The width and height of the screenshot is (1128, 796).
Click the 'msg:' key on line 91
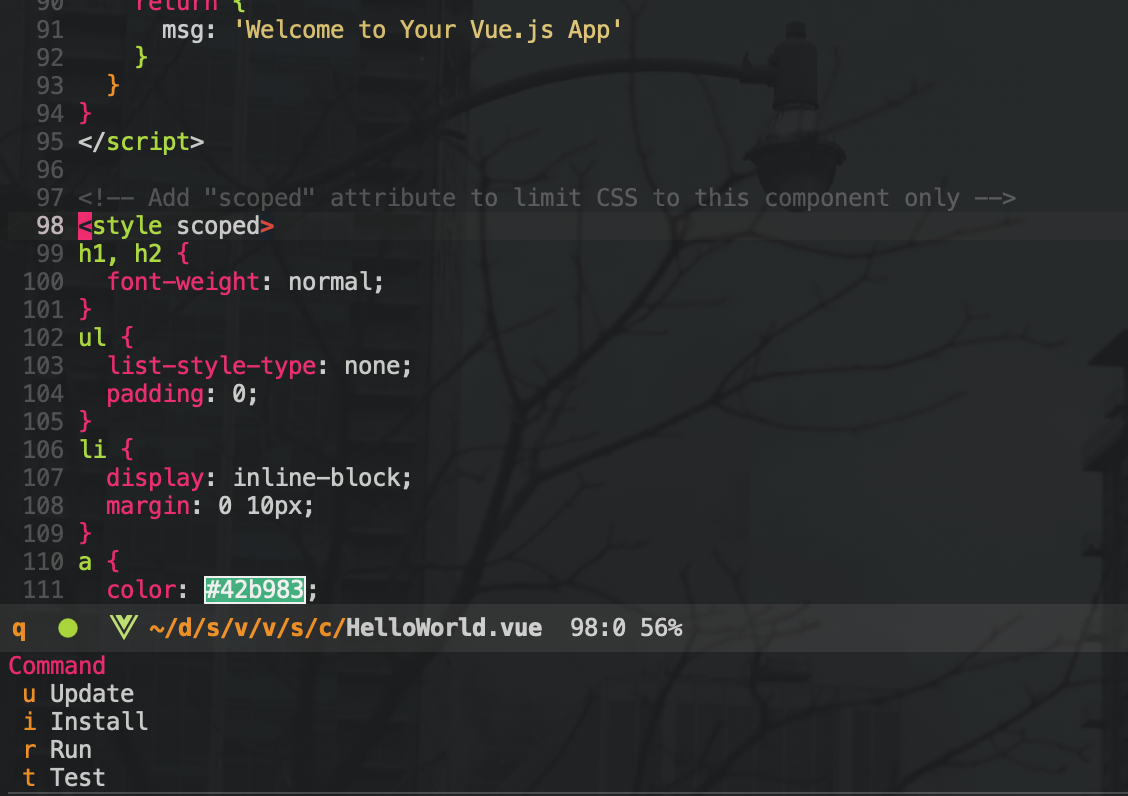(x=188, y=30)
